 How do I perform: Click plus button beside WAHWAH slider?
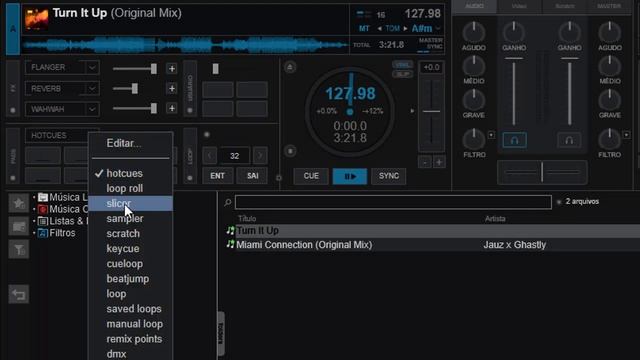click(172, 109)
